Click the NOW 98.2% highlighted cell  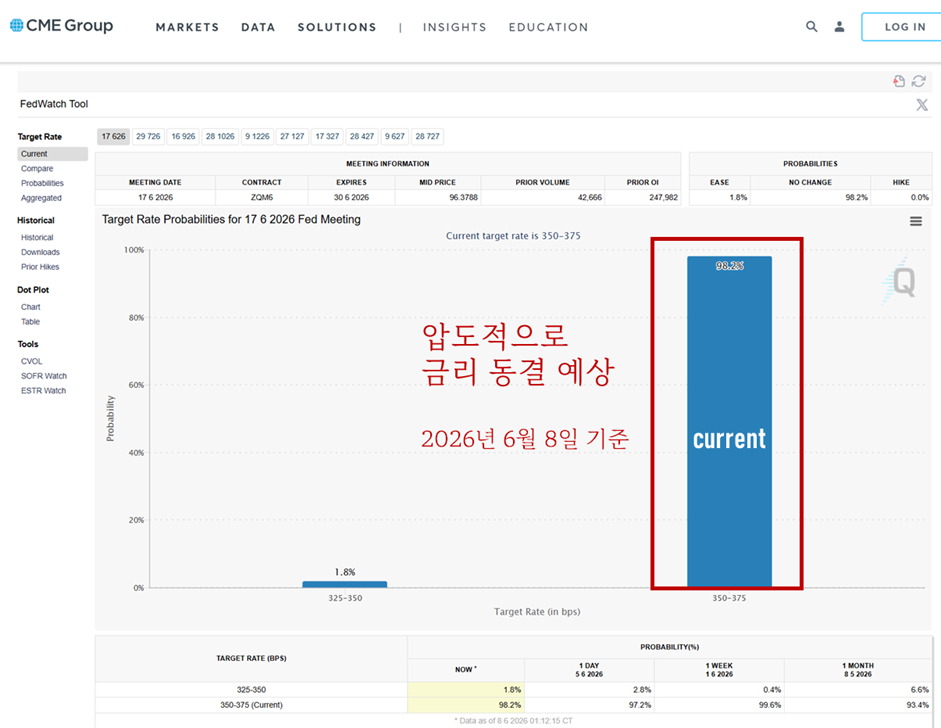[x=466, y=705]
